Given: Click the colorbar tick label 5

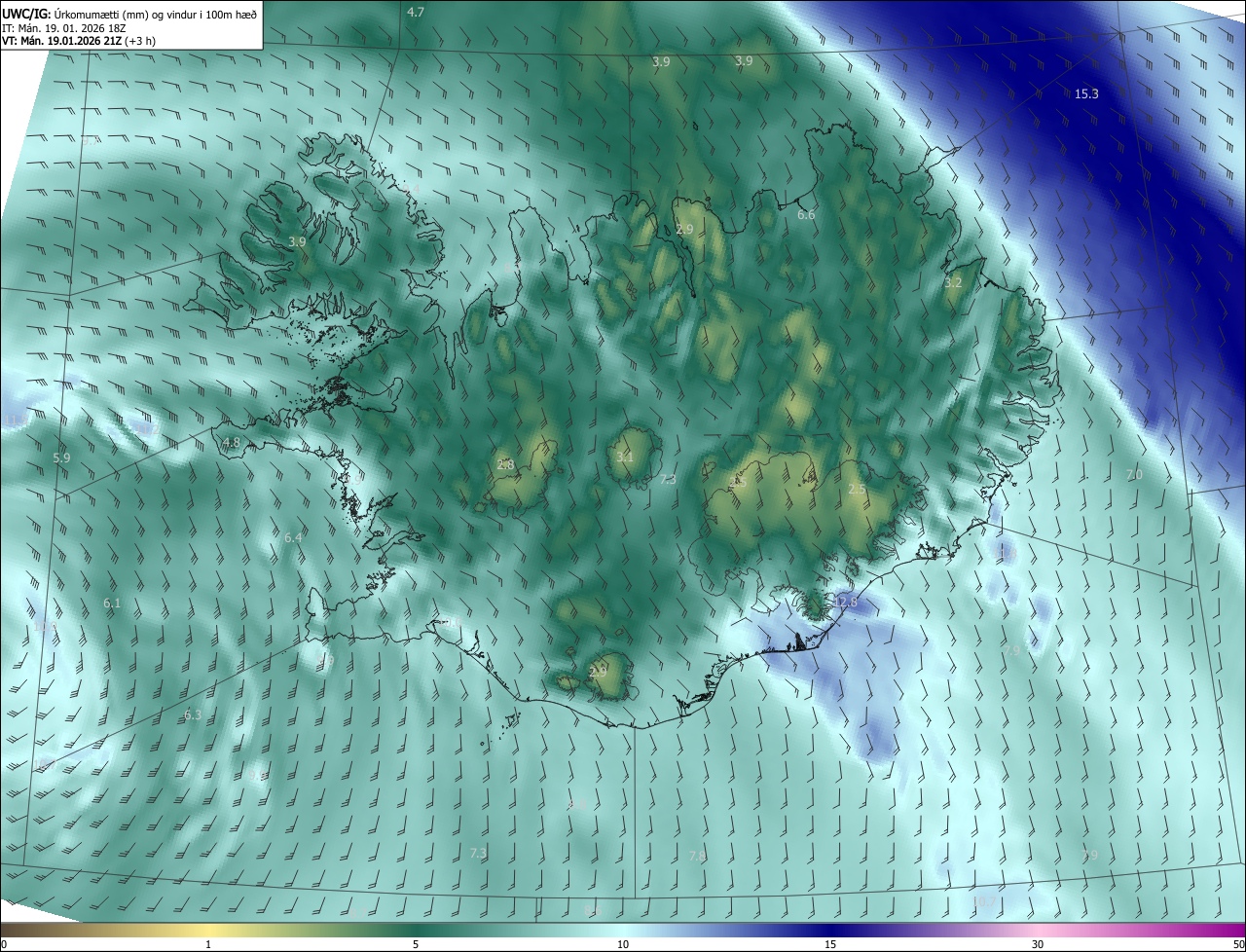Looking at the screenshot, I should tap(416, 944).
